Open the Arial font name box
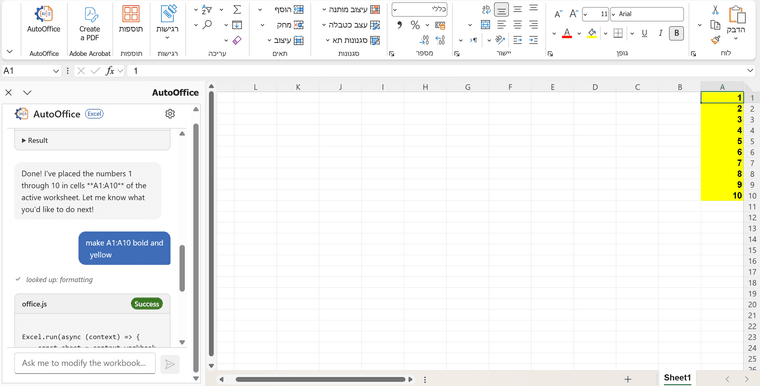 click(647, 15)
